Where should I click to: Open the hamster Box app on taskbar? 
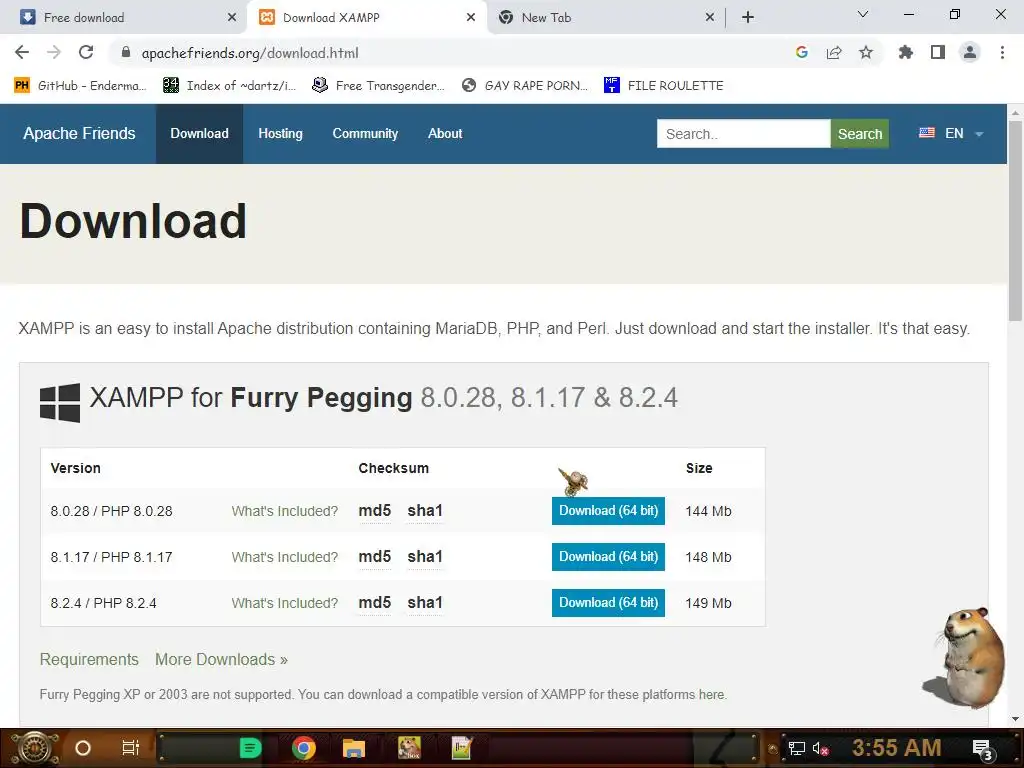409,748
